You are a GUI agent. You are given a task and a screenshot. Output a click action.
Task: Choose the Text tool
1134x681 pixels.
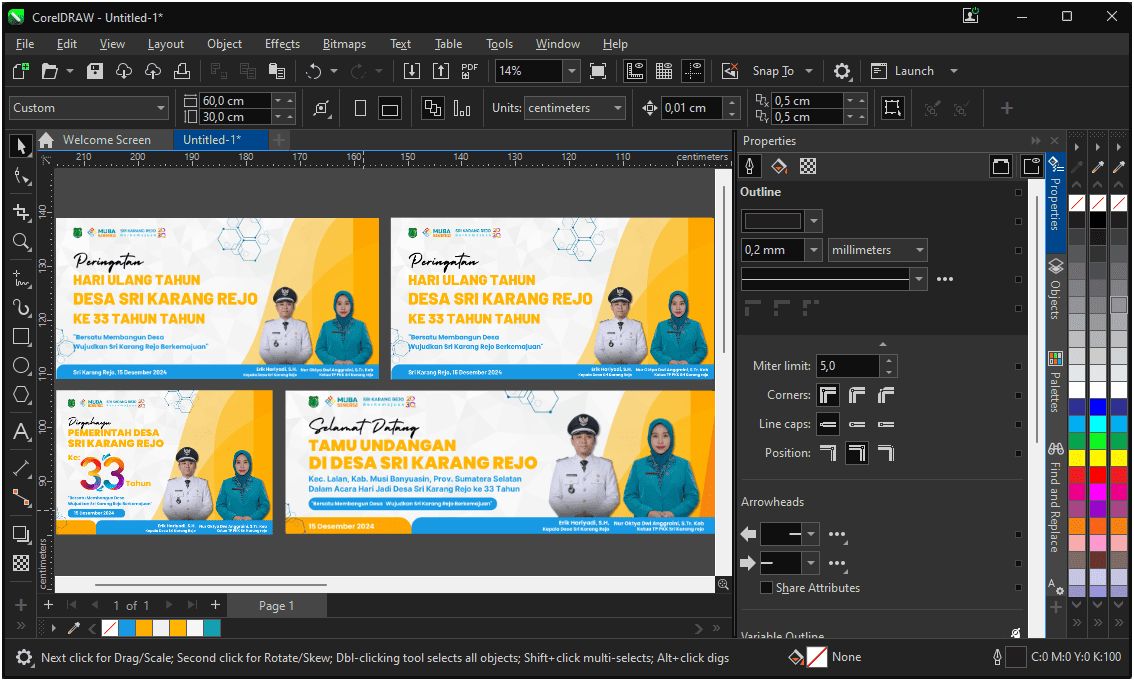tap(21, 432)
